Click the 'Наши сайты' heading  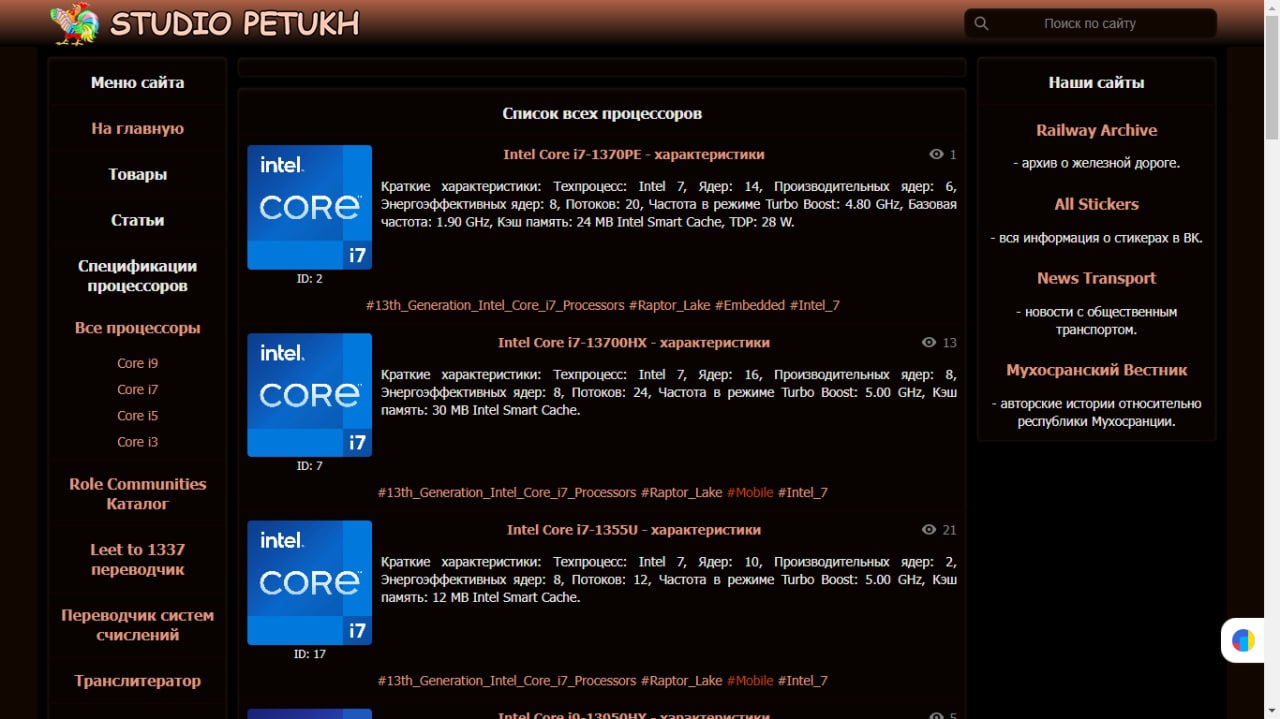coord(1097,82)
